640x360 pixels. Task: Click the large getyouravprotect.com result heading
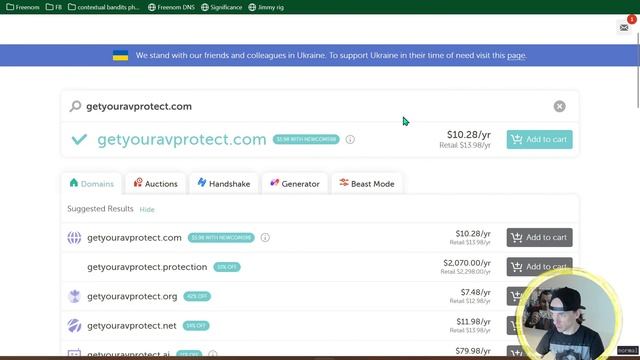point(182,139)
